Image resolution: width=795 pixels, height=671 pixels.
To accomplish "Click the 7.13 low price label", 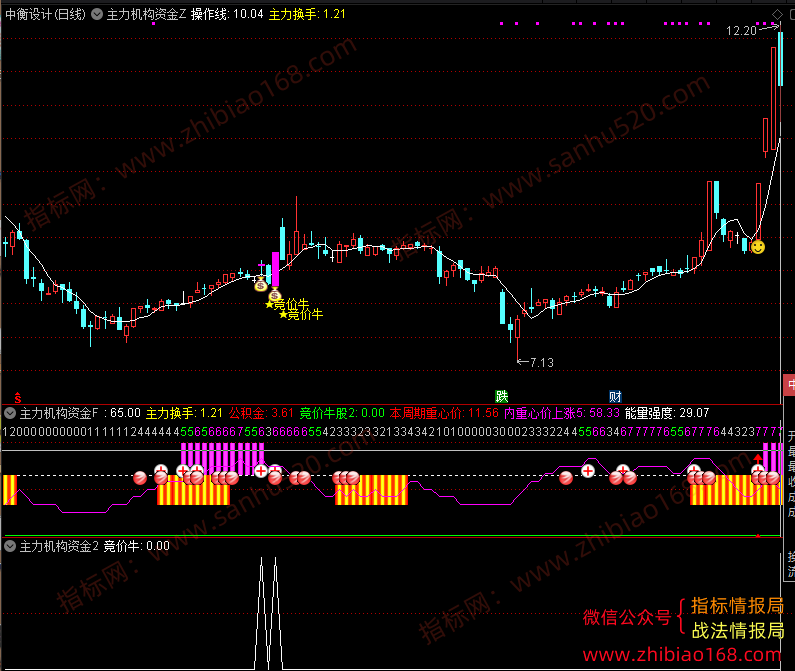I will tap(541, 363).
